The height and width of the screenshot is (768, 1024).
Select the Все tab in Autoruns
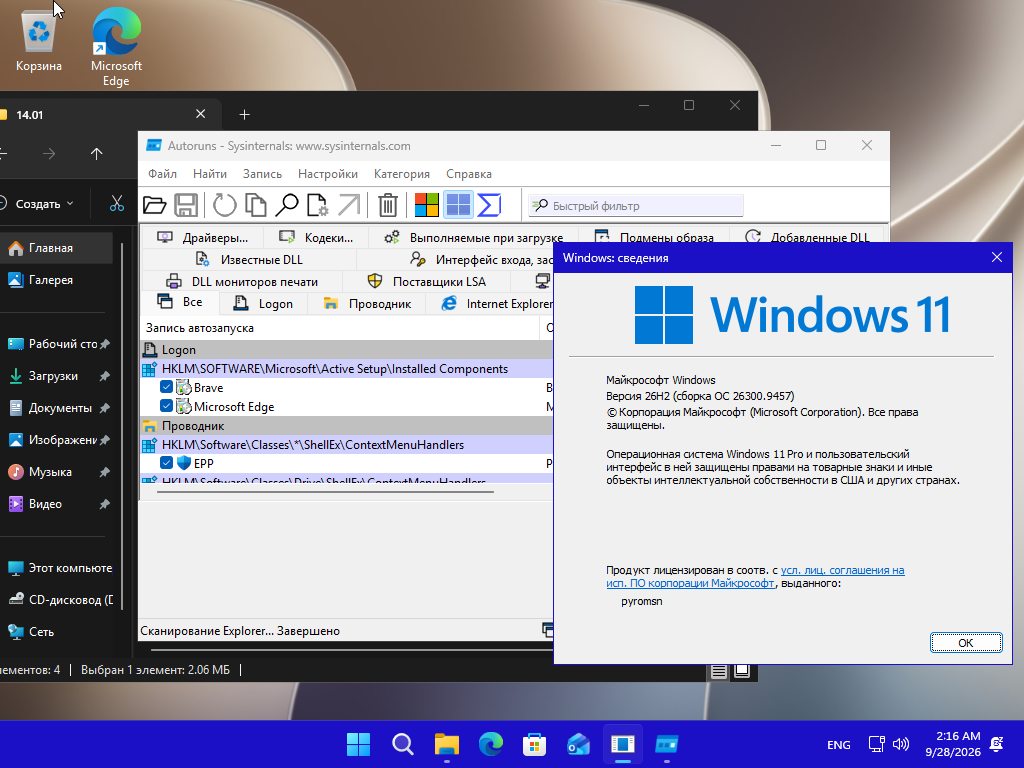pos(180,302)
